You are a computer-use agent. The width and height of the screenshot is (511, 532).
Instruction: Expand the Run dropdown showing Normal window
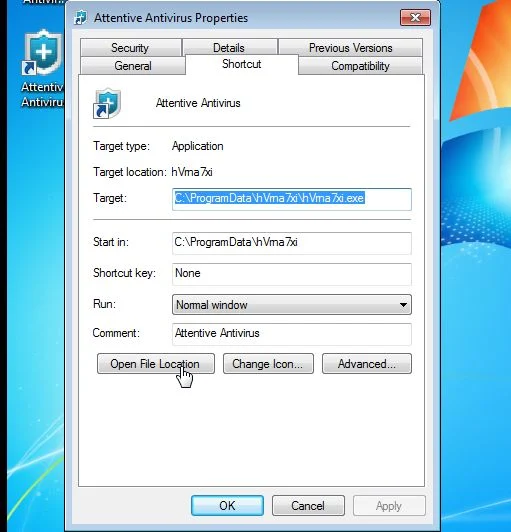[x=292, y=305]
